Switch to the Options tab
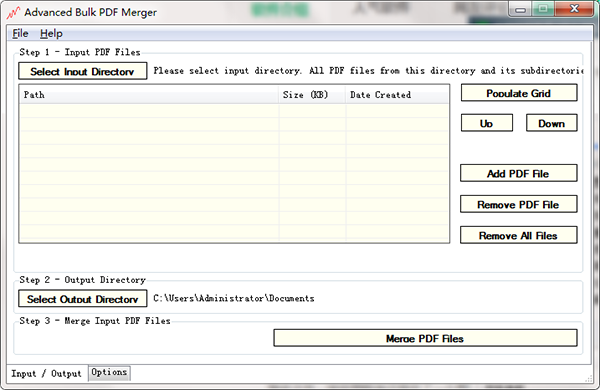600x390 pixels. click(109, 373)
